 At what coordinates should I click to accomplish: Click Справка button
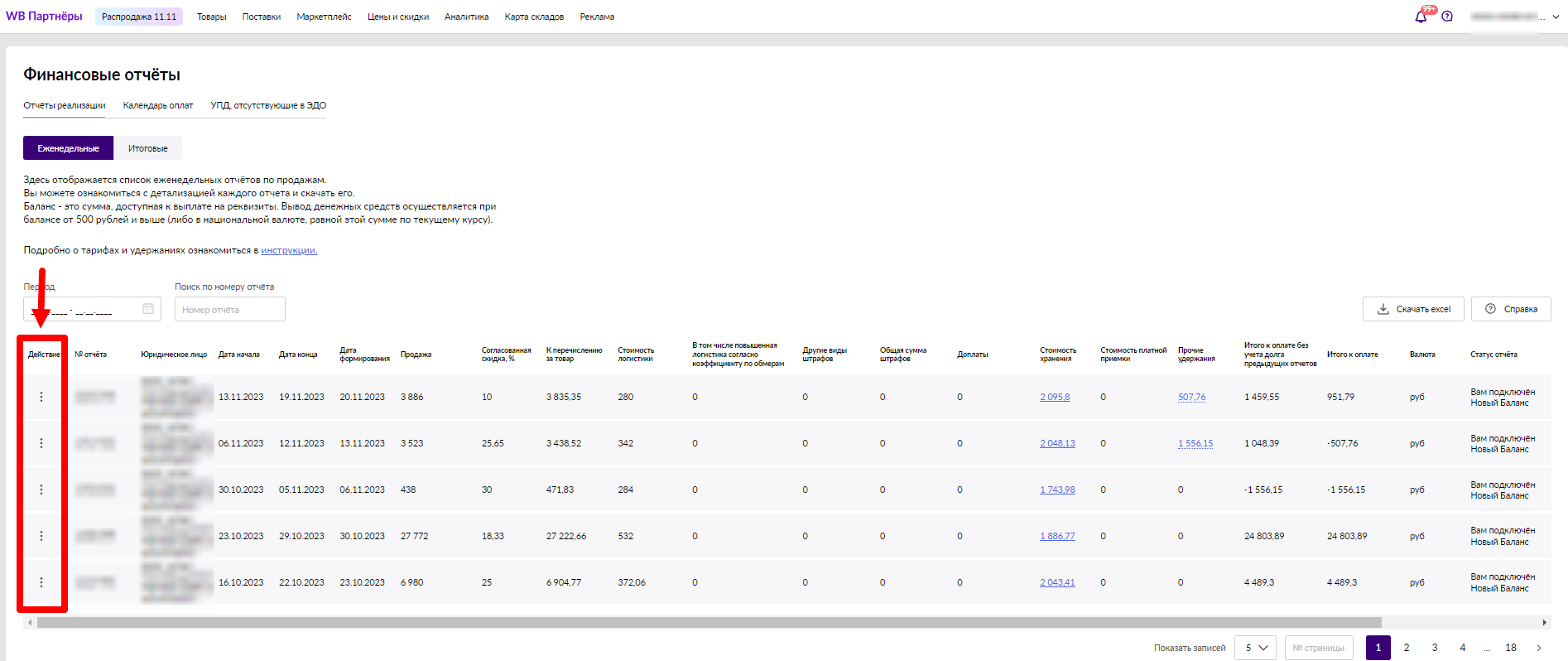(x=1511, y=309)
